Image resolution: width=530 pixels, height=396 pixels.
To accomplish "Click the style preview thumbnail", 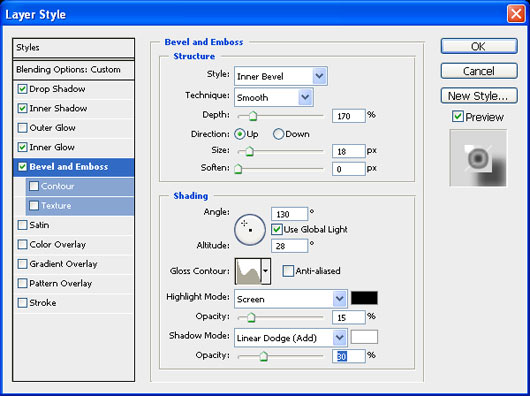I will [x=478, y=158].
